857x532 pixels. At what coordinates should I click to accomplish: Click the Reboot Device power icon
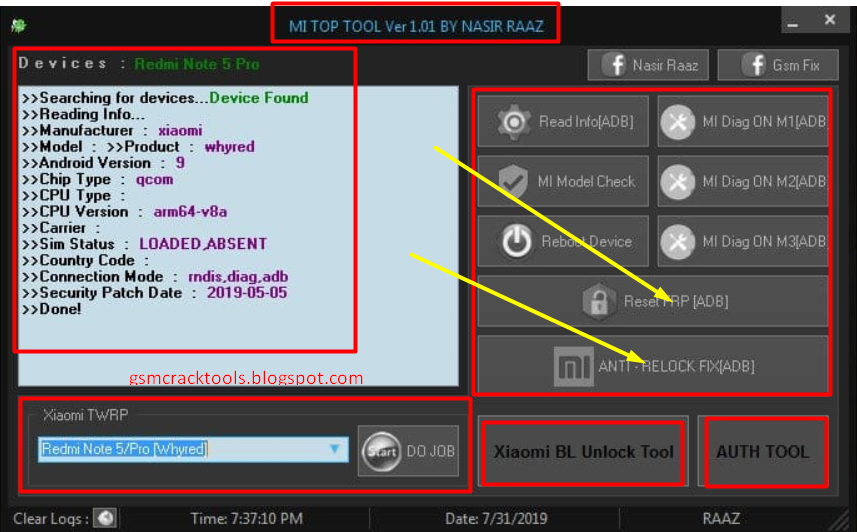(516, 241)
